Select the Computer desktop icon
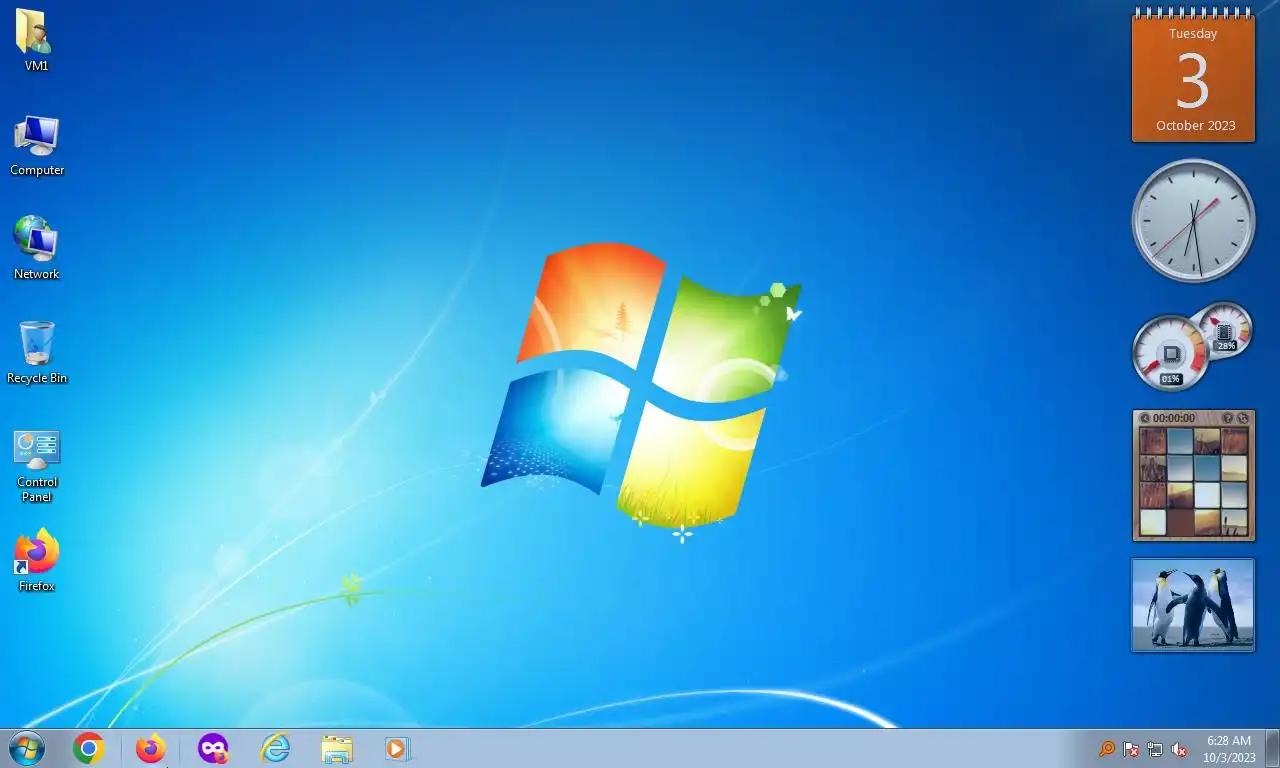1280x768 pixels. (37, 145)
